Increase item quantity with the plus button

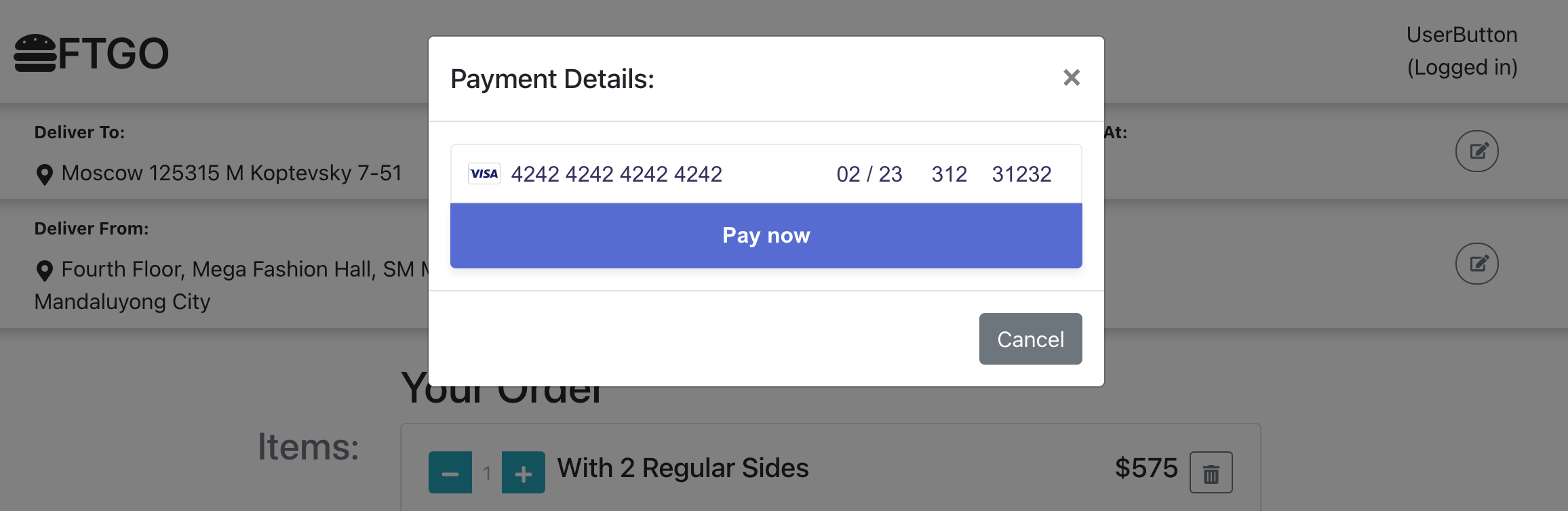tap(523, 472)
